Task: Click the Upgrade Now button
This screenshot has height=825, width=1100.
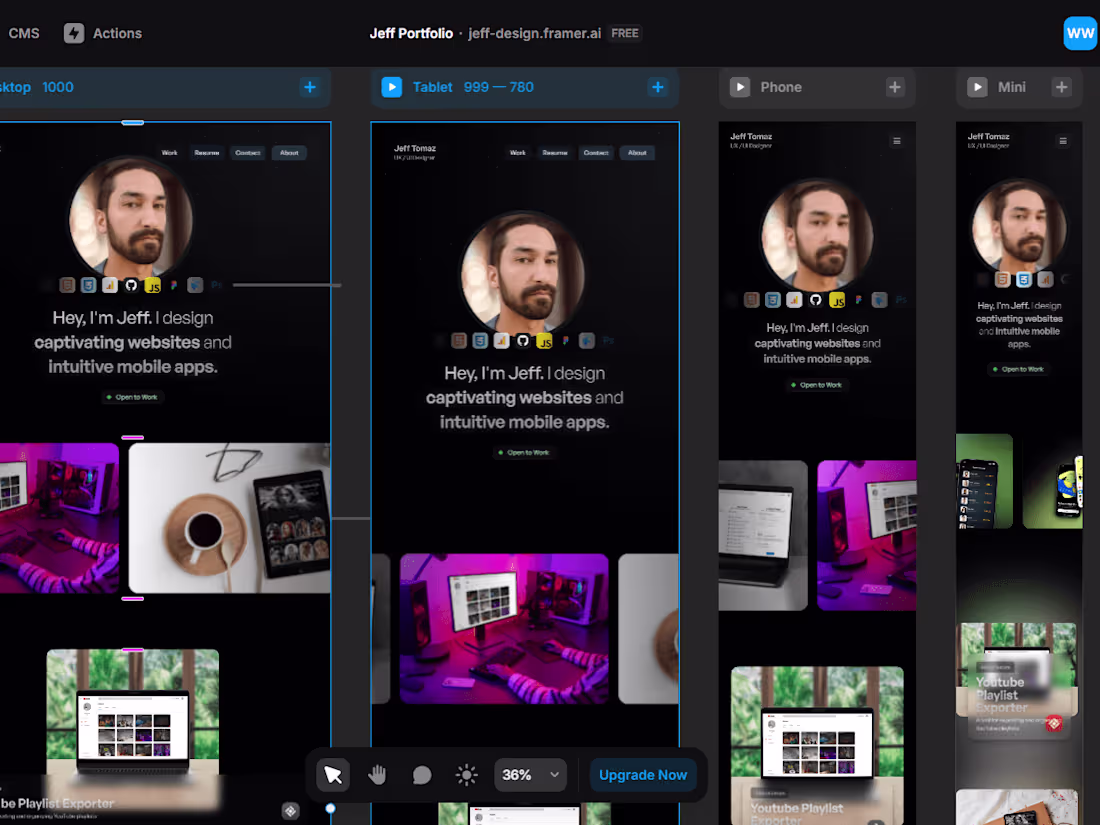Action: (643, 774)
